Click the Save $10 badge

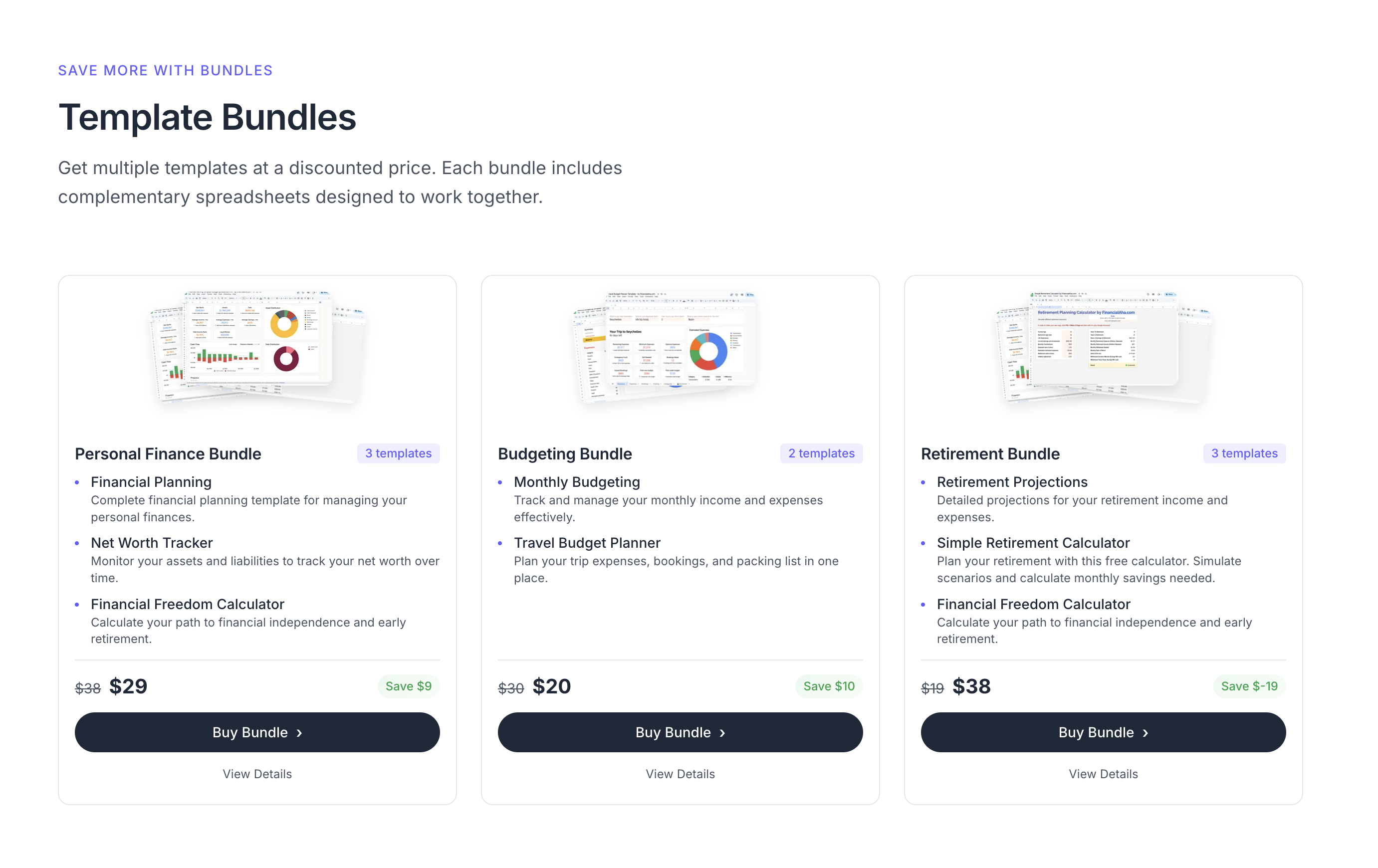coord(828,686)
